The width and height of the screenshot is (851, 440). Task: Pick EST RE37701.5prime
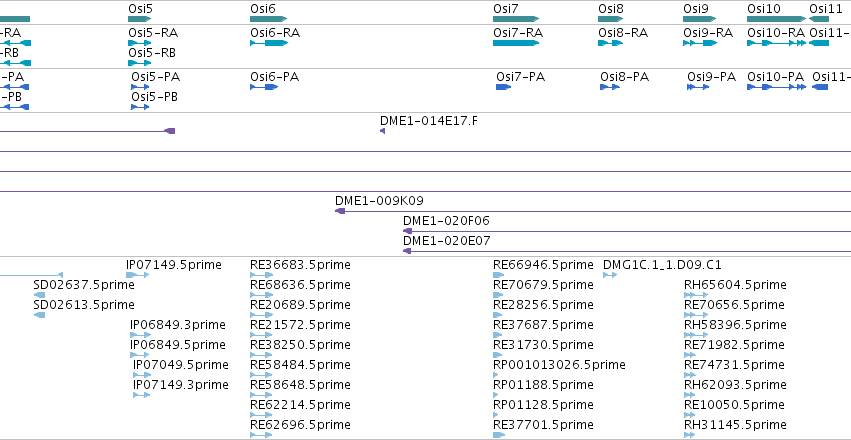[x=499, y=435]
